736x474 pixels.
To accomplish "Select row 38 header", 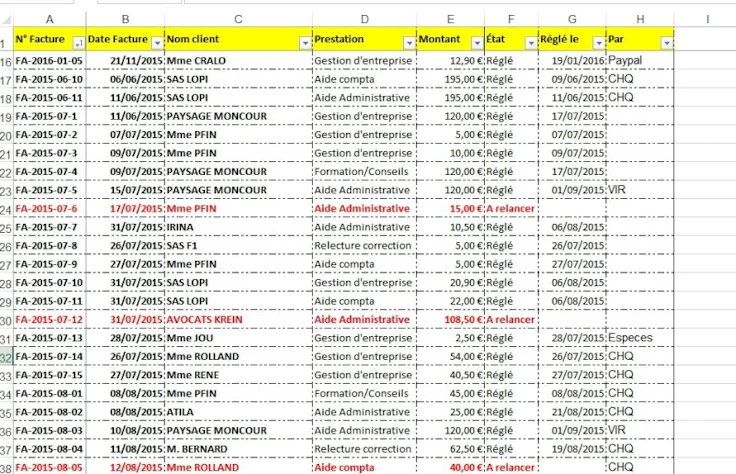I will point(6,468).
